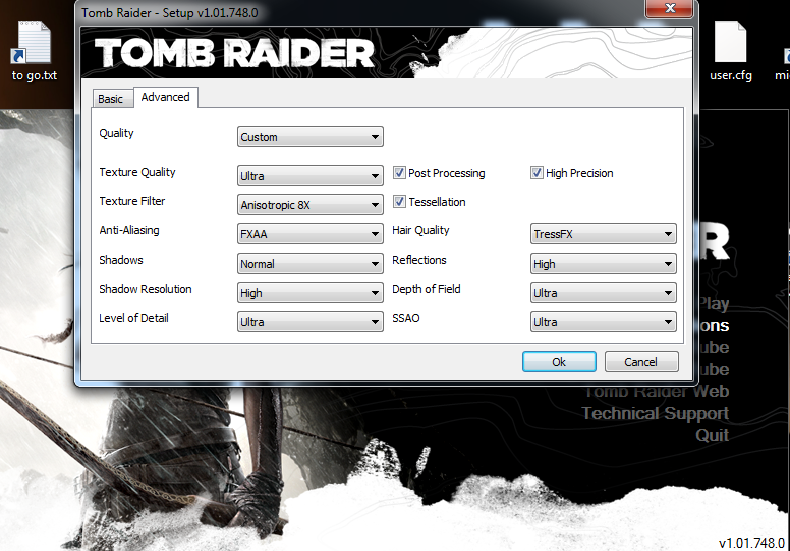790x551 pixels.
Task: Click Tomb Raider Web launcher link
Action: tap(657, 391)
